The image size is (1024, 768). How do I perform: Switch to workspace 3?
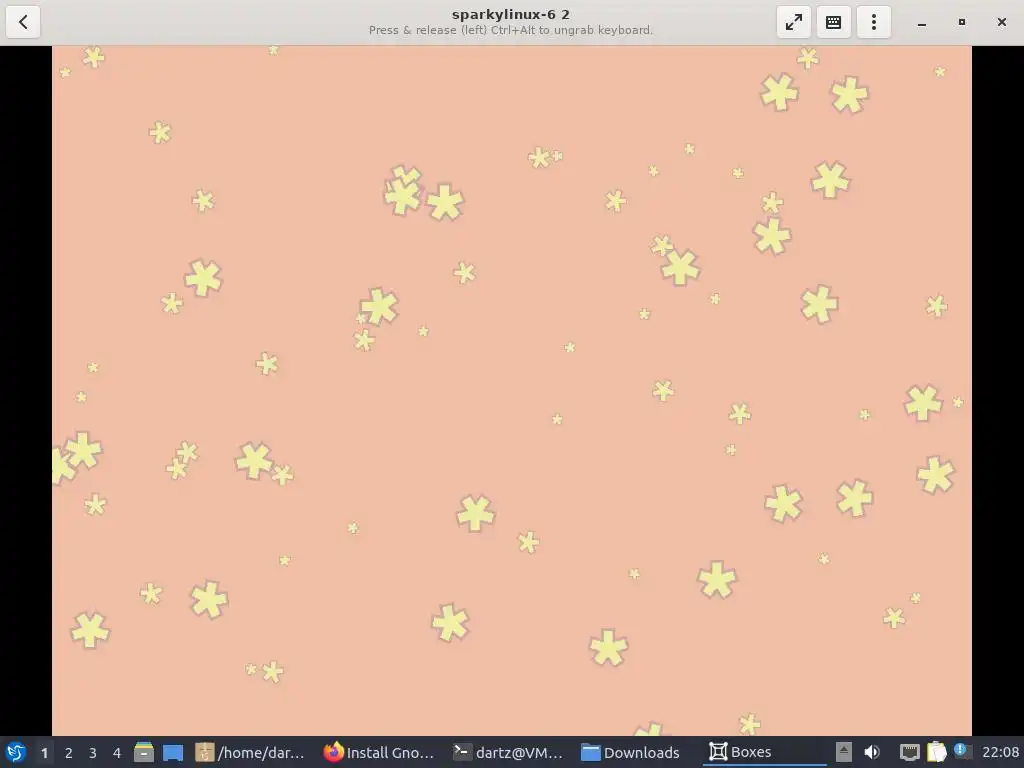point(93,753)
